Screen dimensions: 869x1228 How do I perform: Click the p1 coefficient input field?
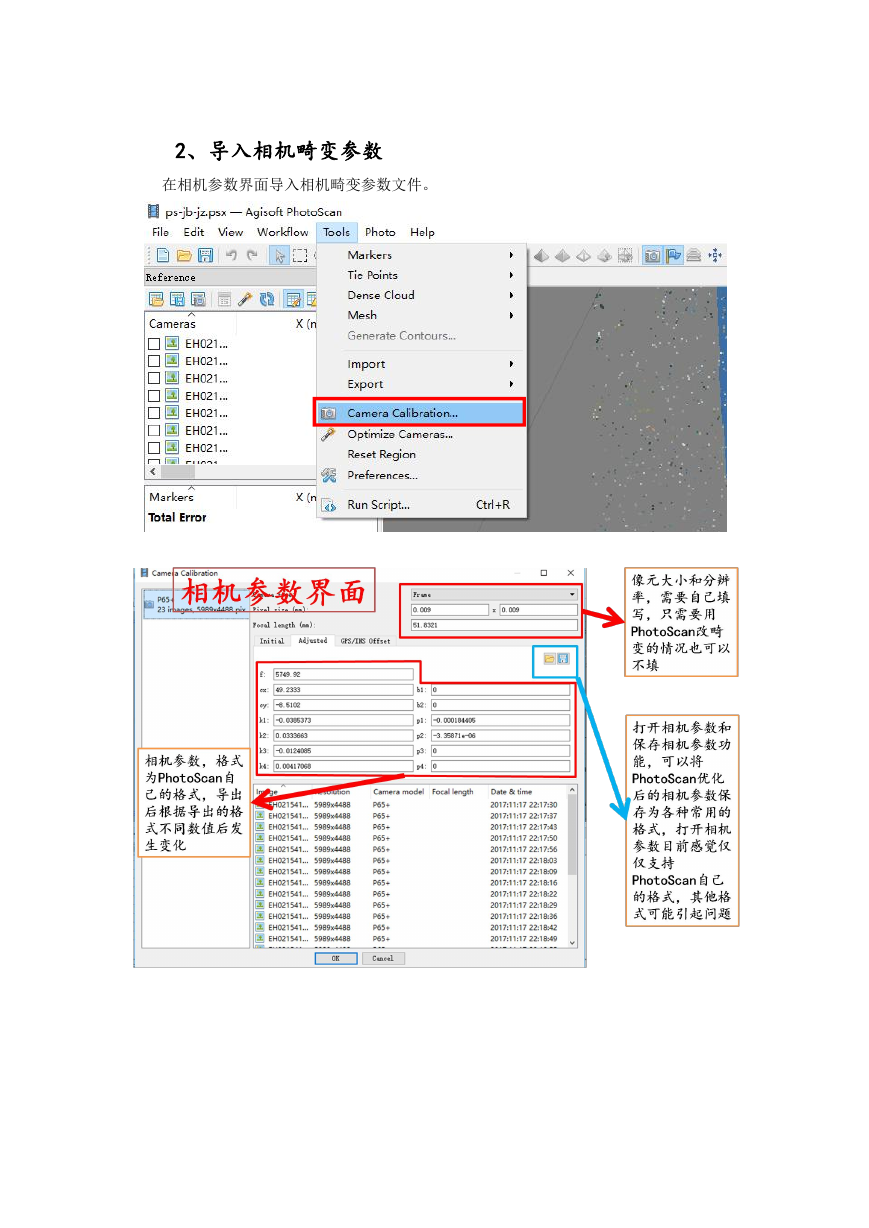(x=500, y=720)
